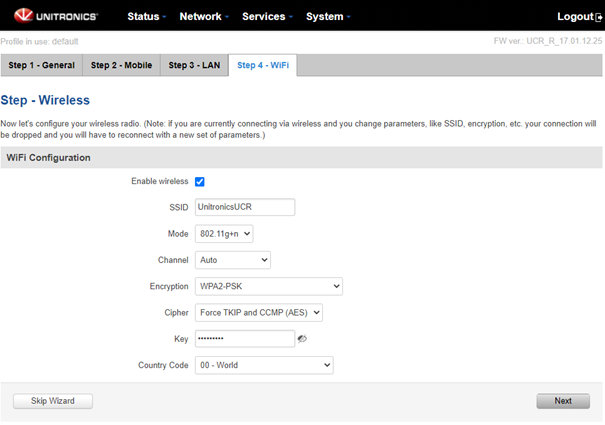This screenshot has width=605, height=425.
Task: Click the Next button
Action: [x=563, y=401]
